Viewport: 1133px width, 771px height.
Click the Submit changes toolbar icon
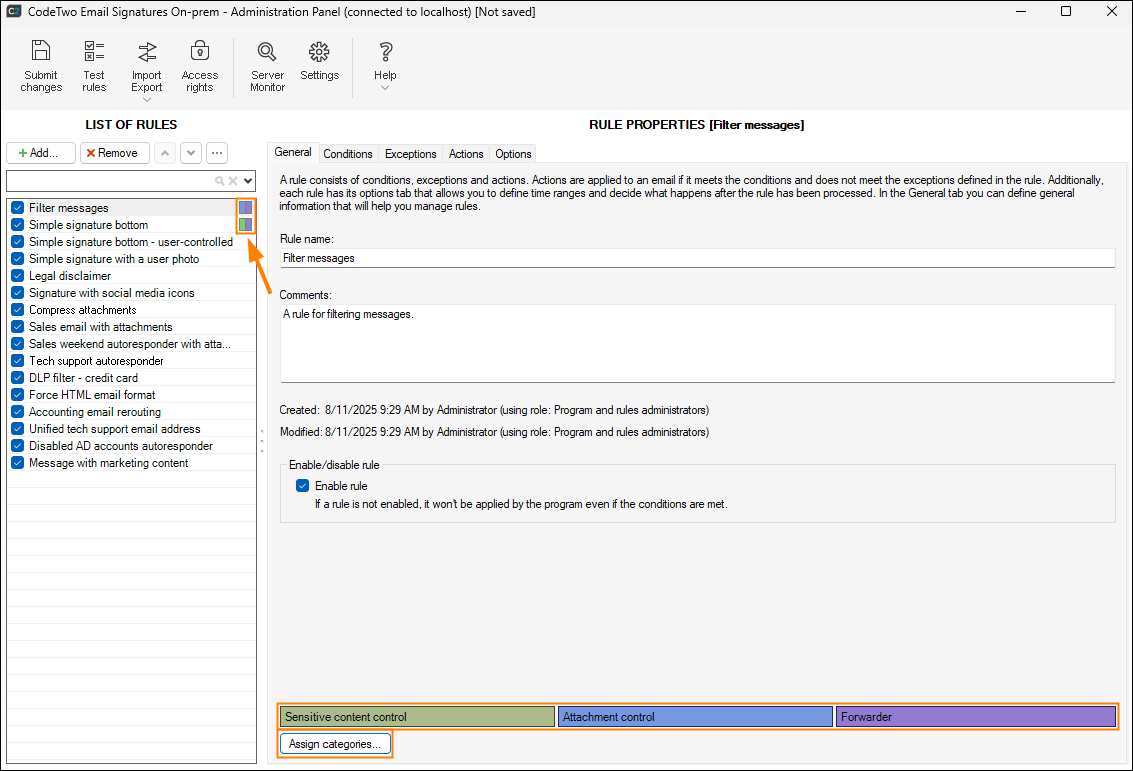[41, 66]
